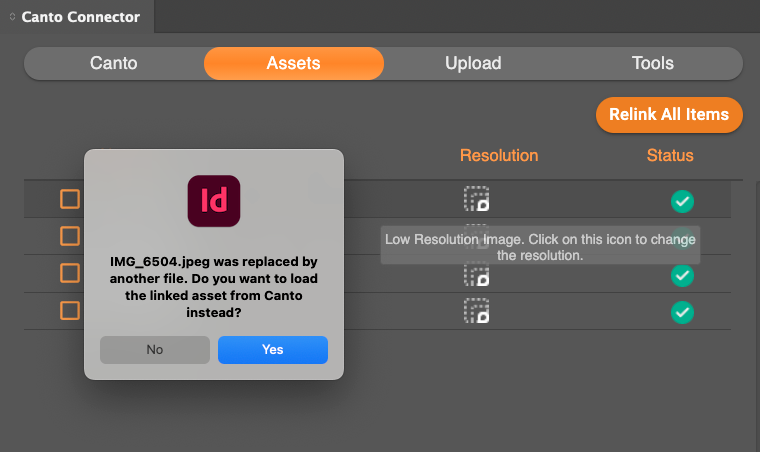Check the first asset row checkbox

click(x=70, y=199)
